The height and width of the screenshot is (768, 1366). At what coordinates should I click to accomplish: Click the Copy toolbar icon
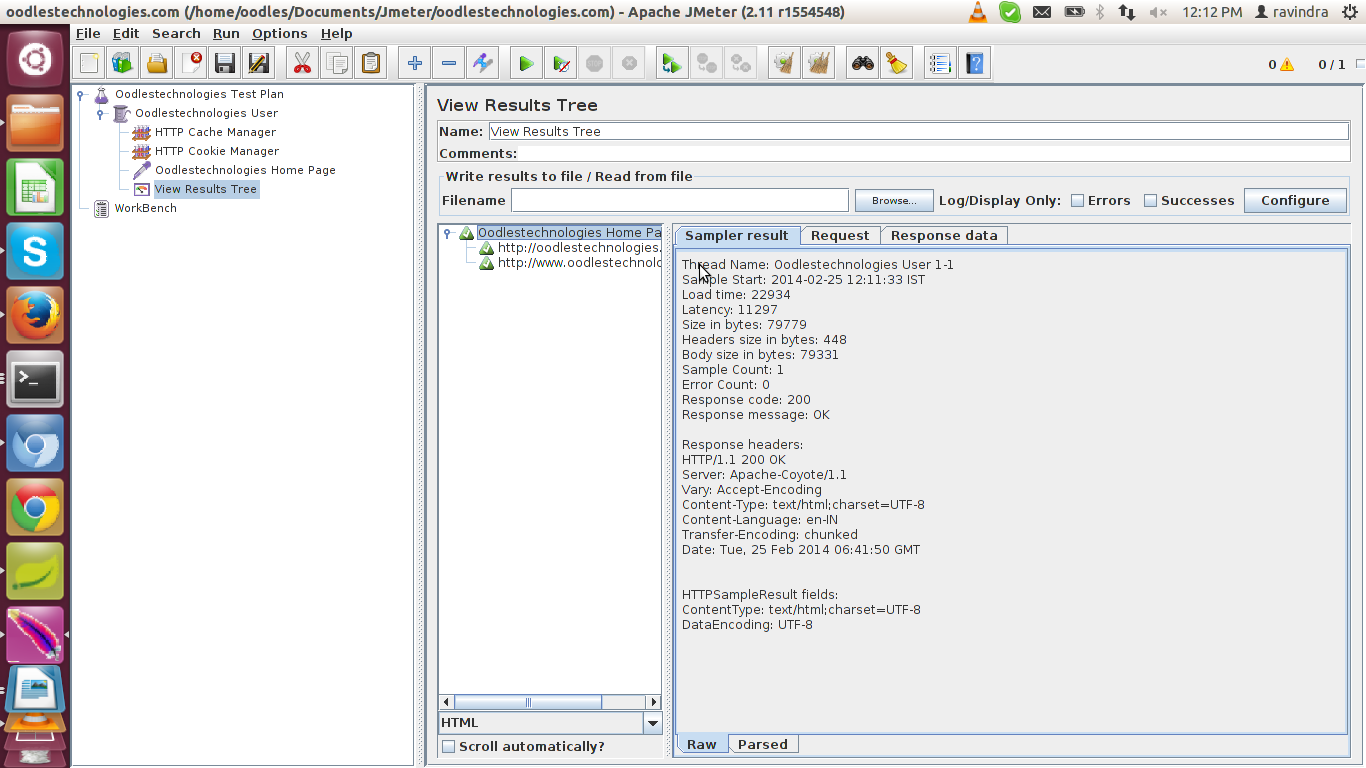[x=337, y=64]
